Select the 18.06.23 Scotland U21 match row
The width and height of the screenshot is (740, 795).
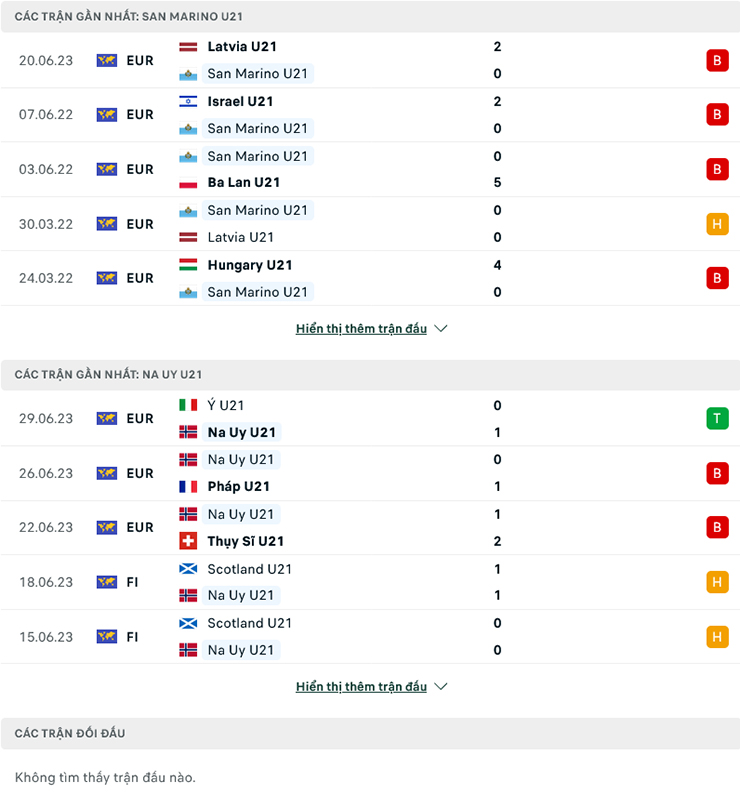tap(370, 582)
